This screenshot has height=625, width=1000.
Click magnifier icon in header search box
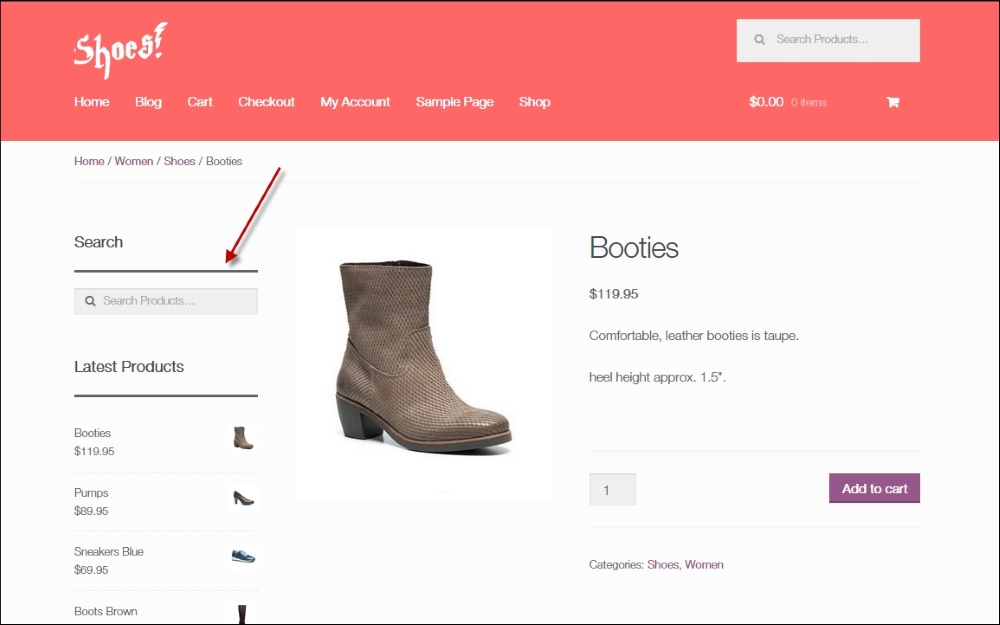pos(760,40)
